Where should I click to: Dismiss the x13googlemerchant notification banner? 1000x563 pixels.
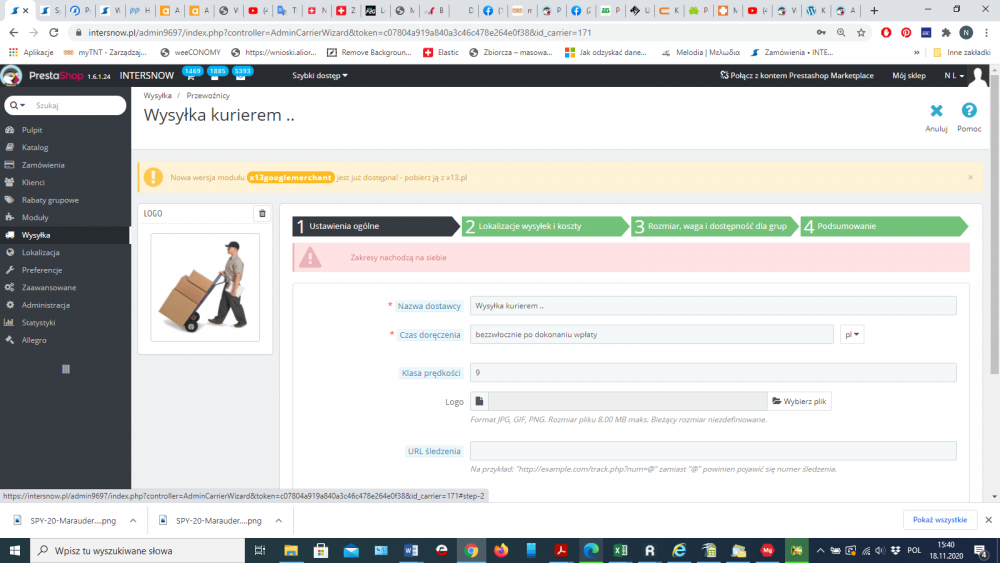point(970,177)
